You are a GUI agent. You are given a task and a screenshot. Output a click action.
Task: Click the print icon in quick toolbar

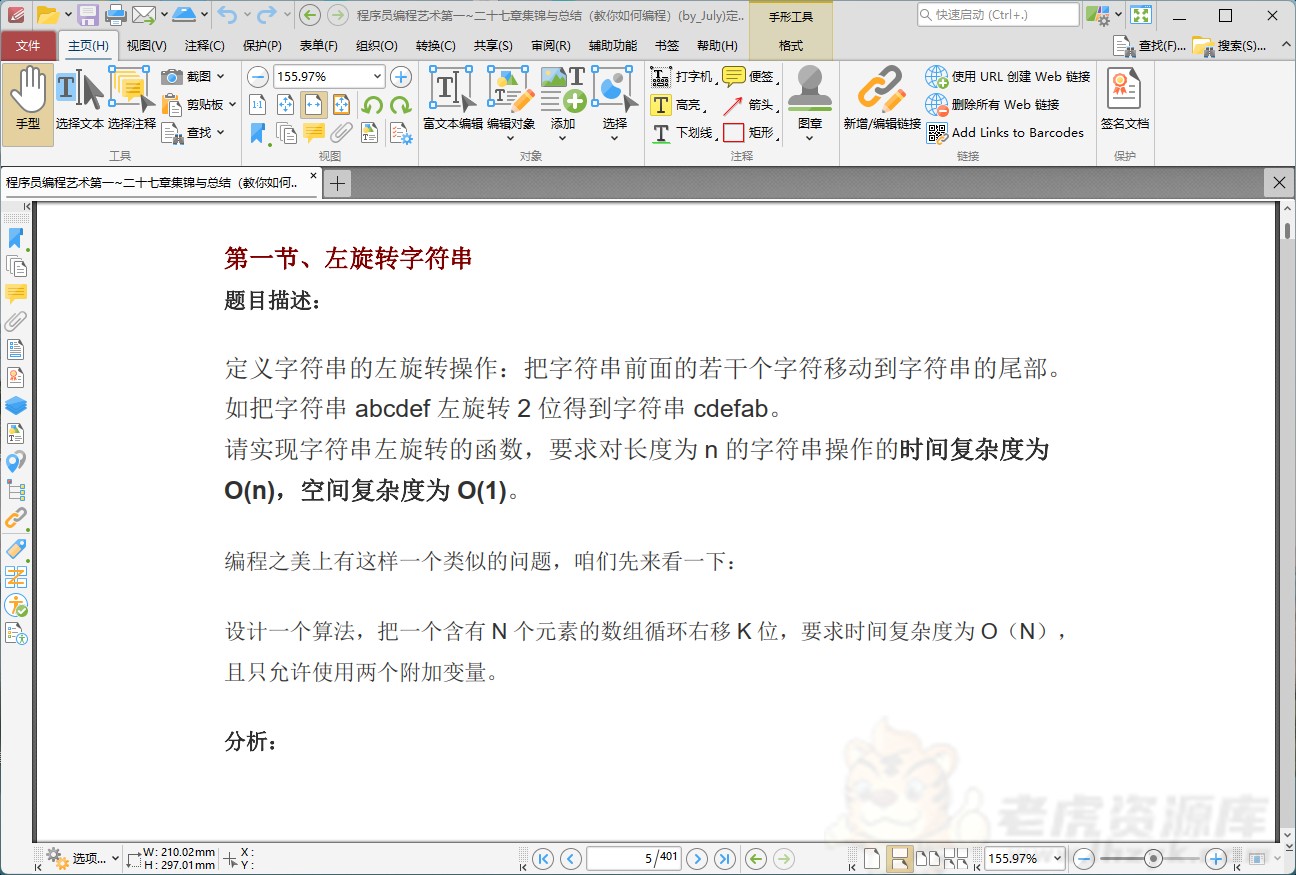coord(116,15)
